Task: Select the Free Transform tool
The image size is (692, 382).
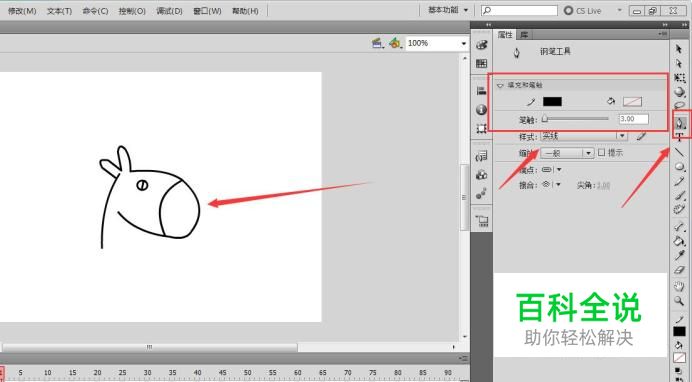Action: tap(679, 78)
